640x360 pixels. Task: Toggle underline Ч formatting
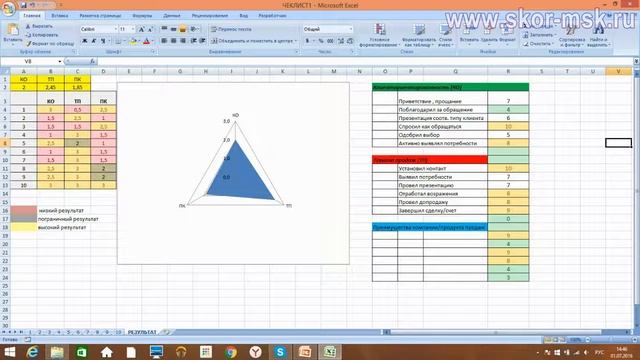[x=103, y=41]
